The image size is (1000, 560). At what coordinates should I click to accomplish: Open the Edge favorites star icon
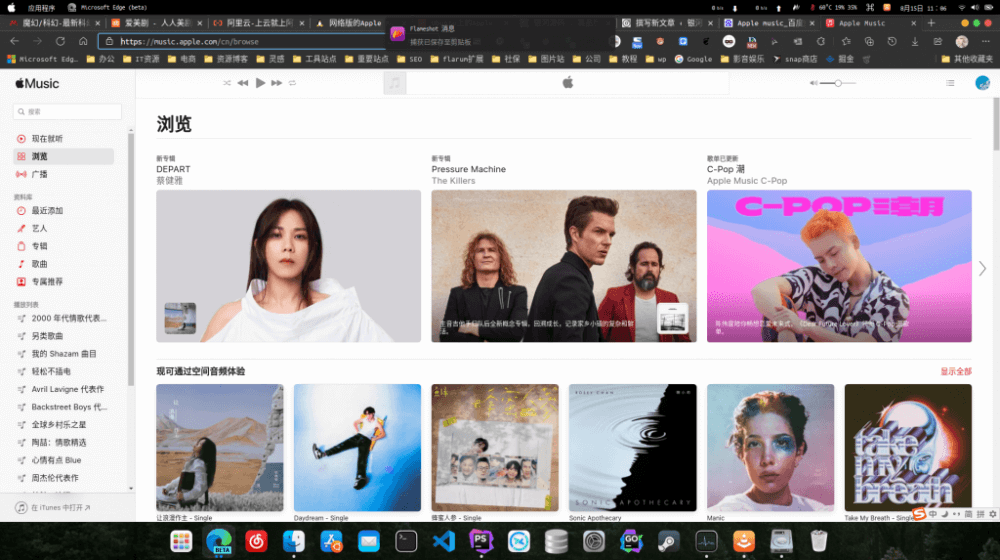pyautogui.click(x=846, y=41)
